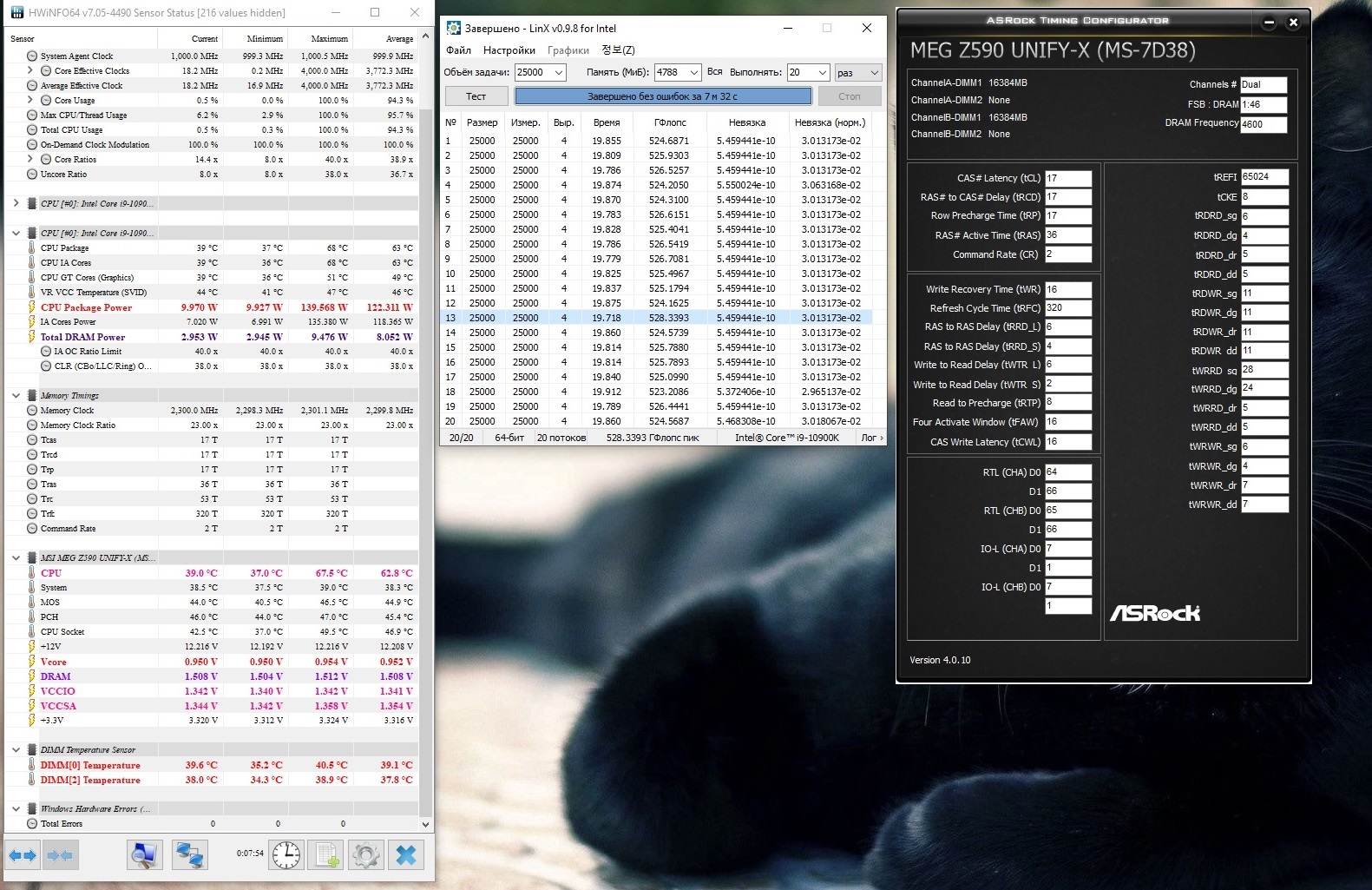Image resolution: width=1372 pixels, height=890 pixels.
Task: Click the MSI MEG Z390 motherboard chip icon
Action: [32, 558]
